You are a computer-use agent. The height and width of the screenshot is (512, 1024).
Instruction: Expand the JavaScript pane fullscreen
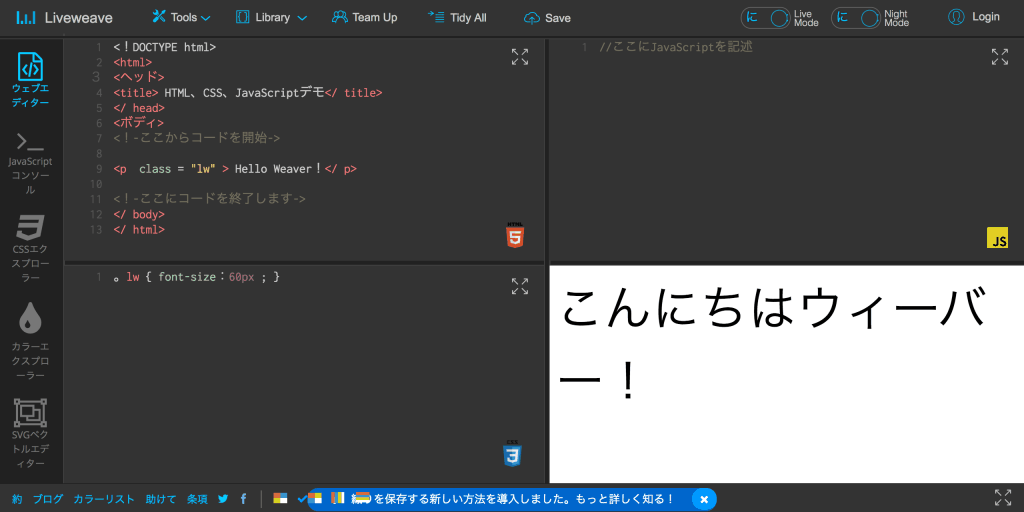click(x=999, y=57)
